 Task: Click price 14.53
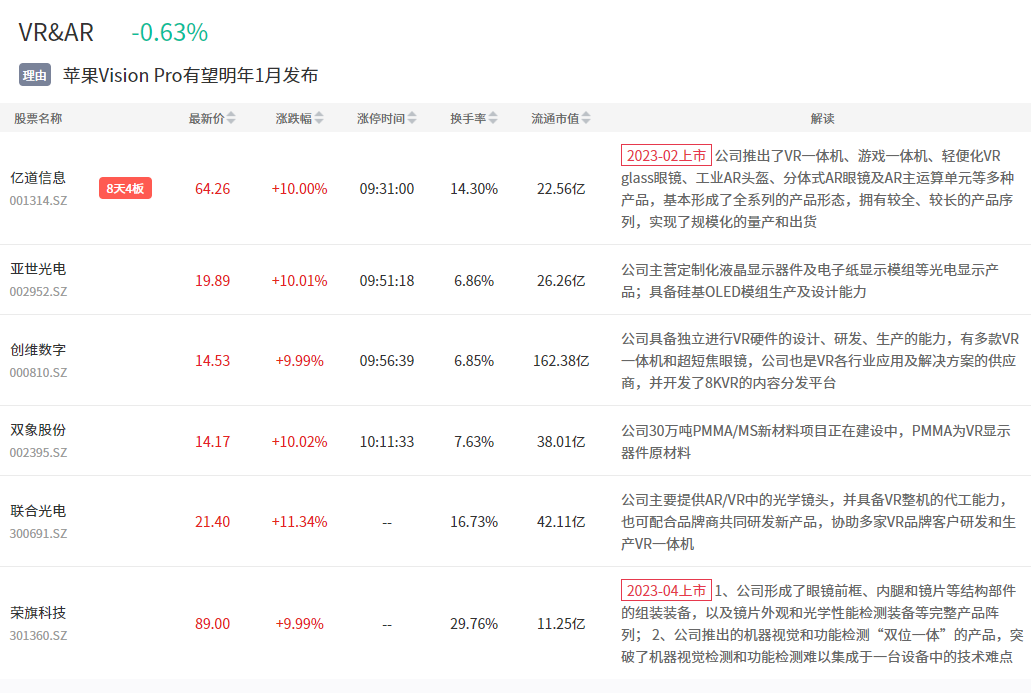tap(212, 361)
